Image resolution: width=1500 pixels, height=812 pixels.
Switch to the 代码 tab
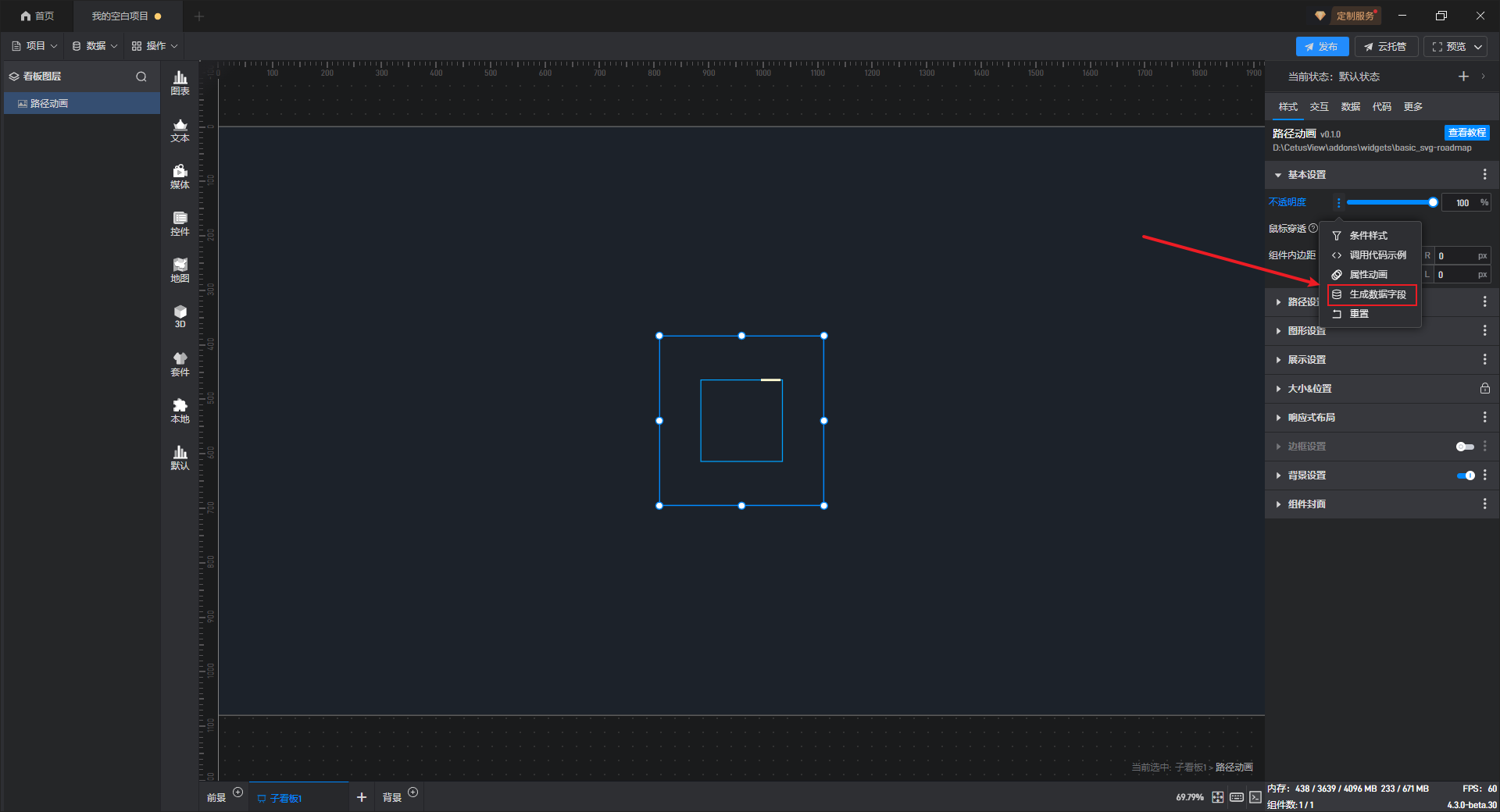tap(1382, 107)
